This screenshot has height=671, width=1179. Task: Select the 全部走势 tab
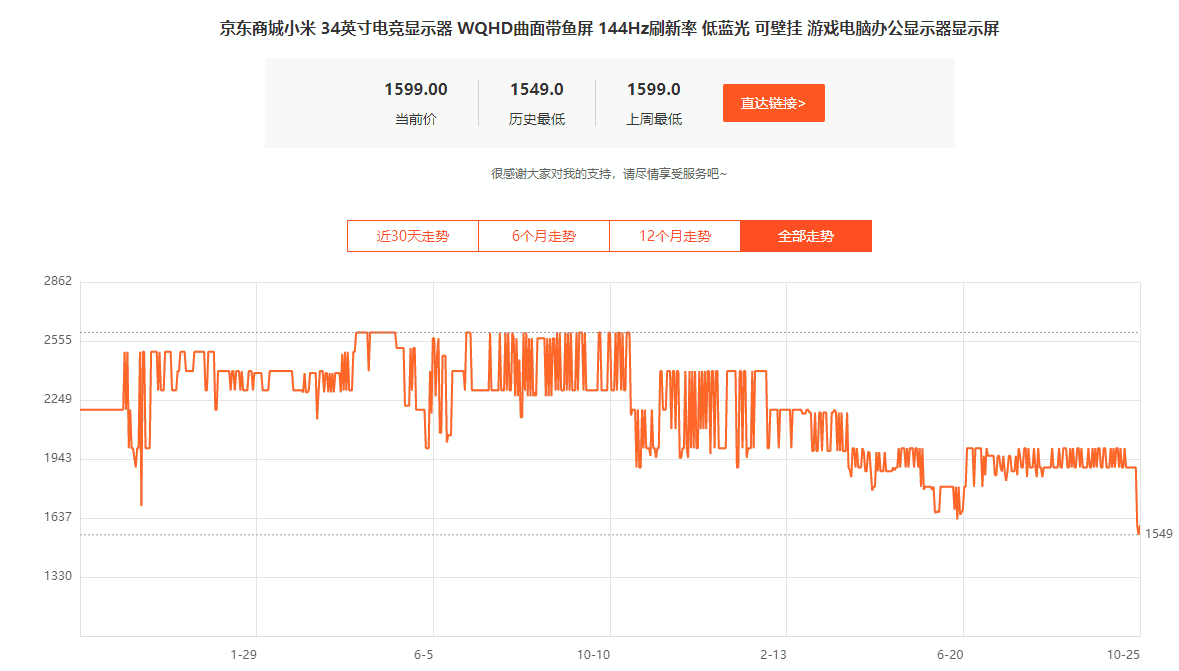tap(806, 236)
